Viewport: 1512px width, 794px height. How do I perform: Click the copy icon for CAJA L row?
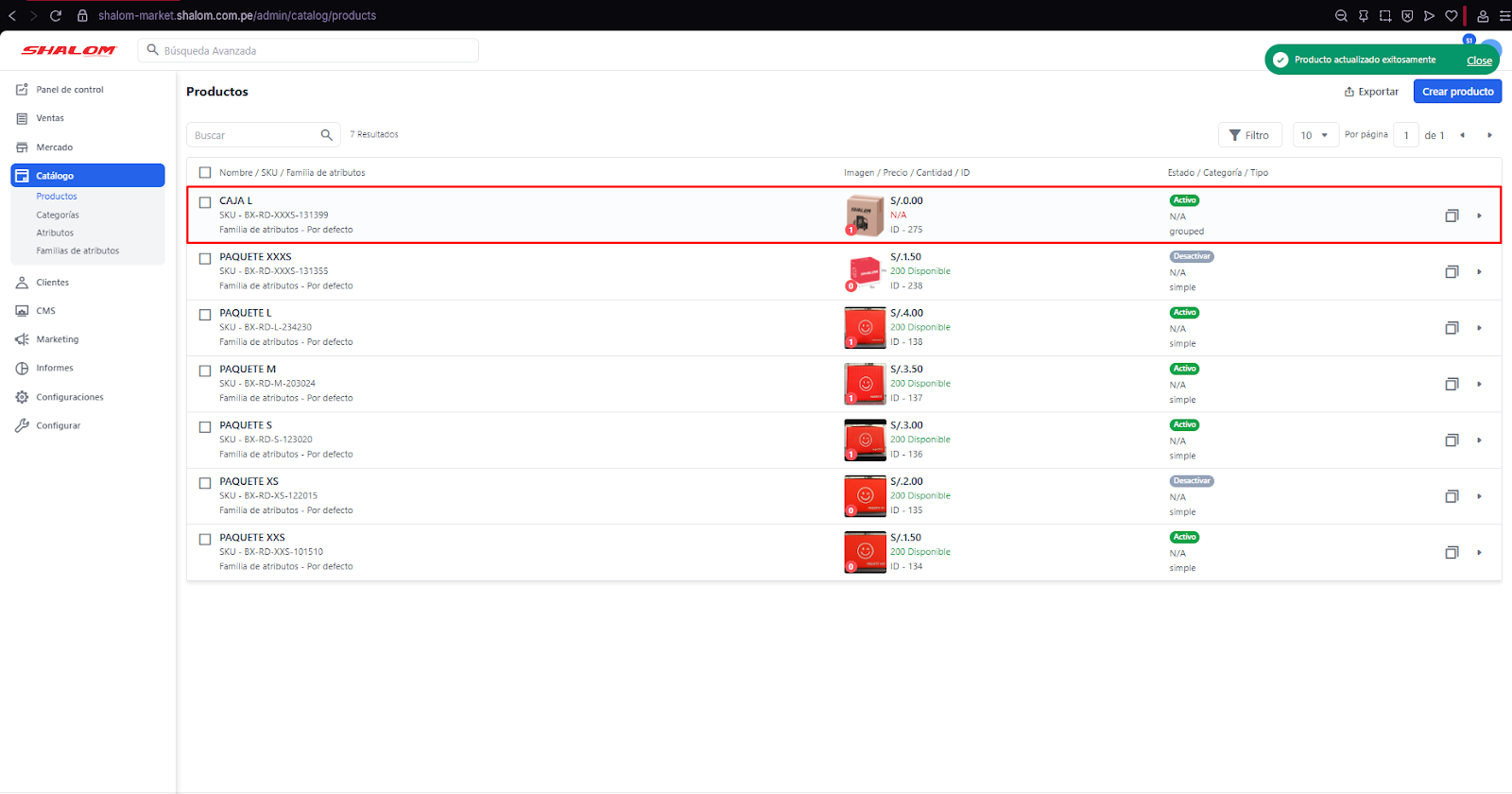pos(1452,216)
